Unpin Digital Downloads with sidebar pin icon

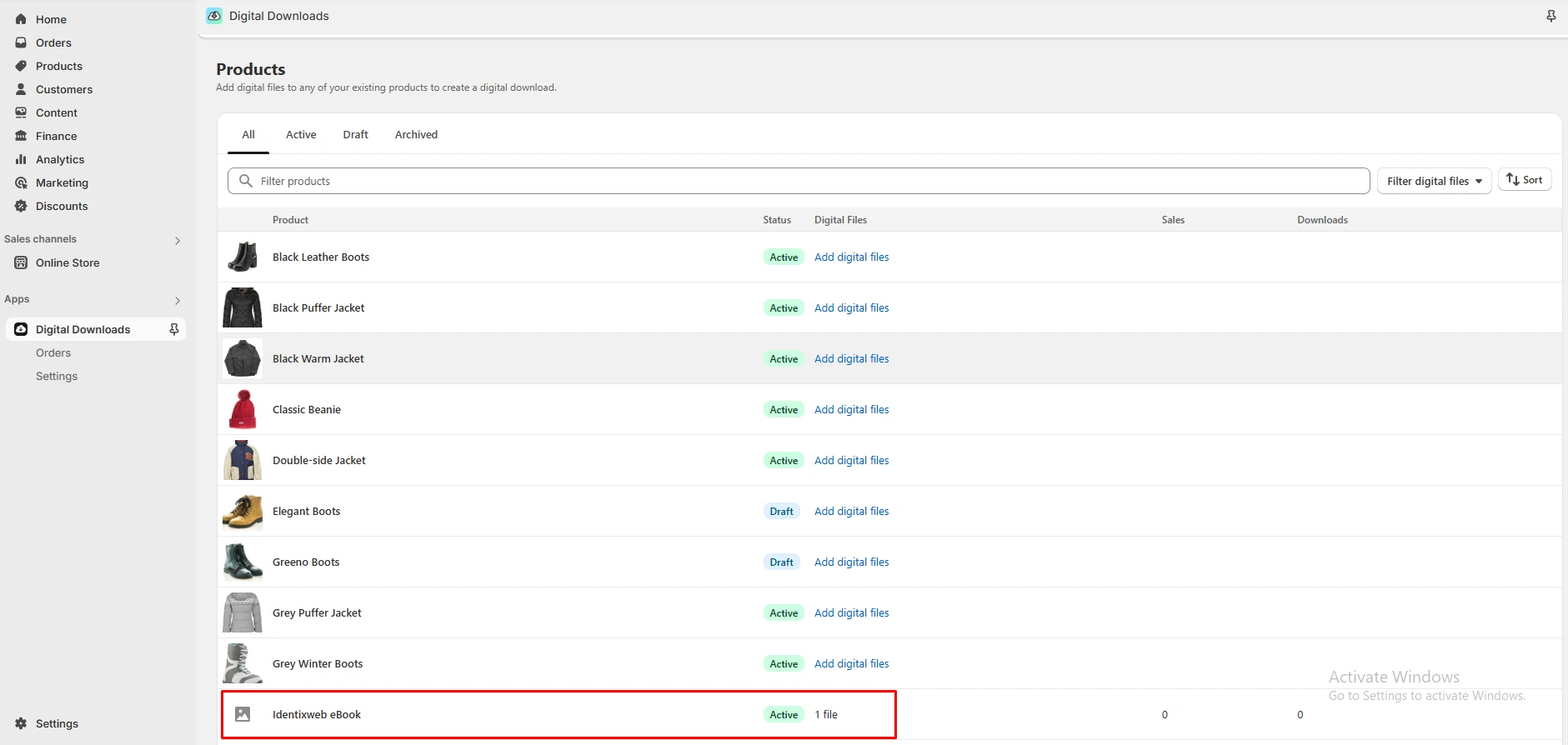174,329
